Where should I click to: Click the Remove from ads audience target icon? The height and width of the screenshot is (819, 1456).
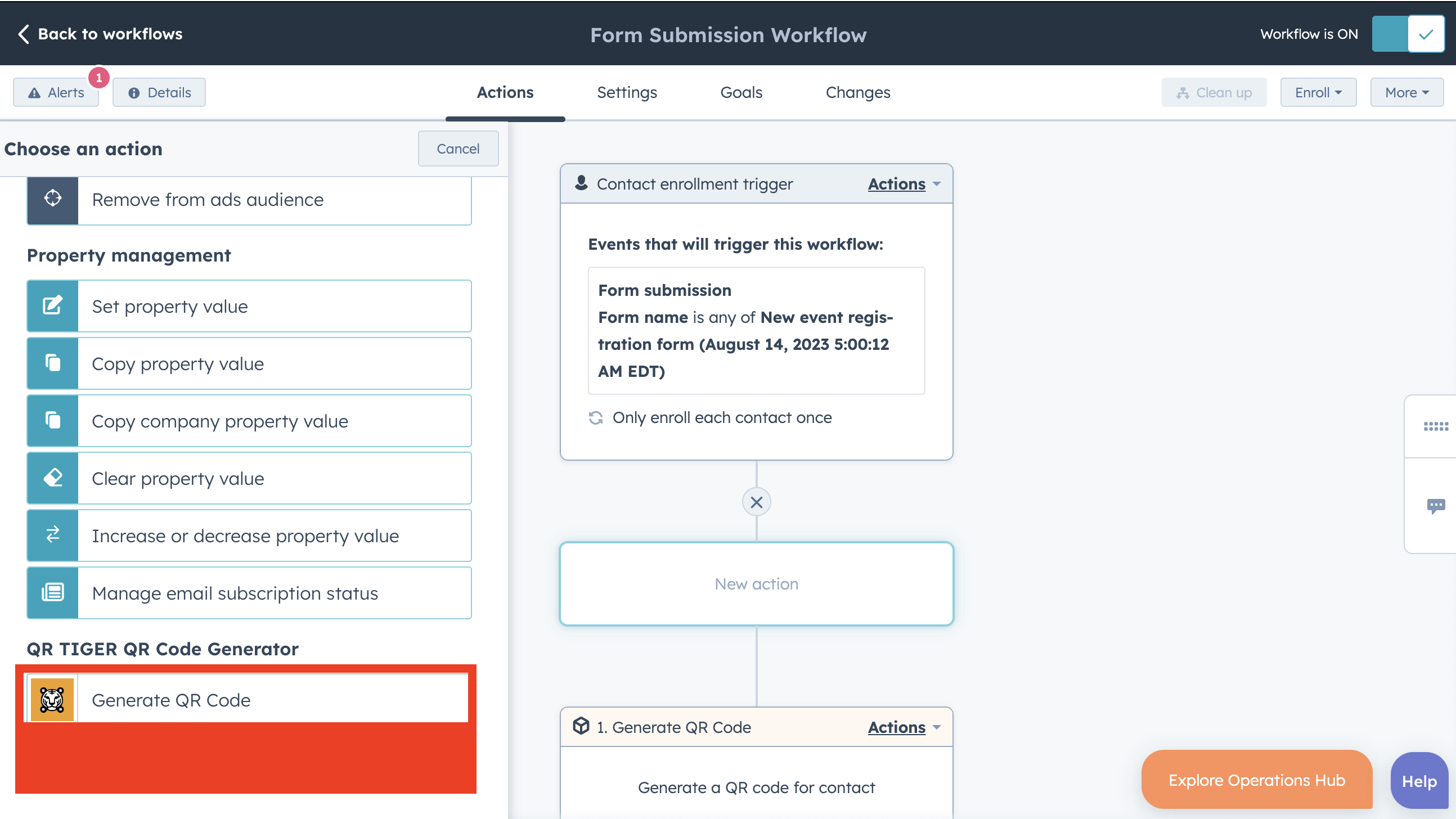(52, 199)
